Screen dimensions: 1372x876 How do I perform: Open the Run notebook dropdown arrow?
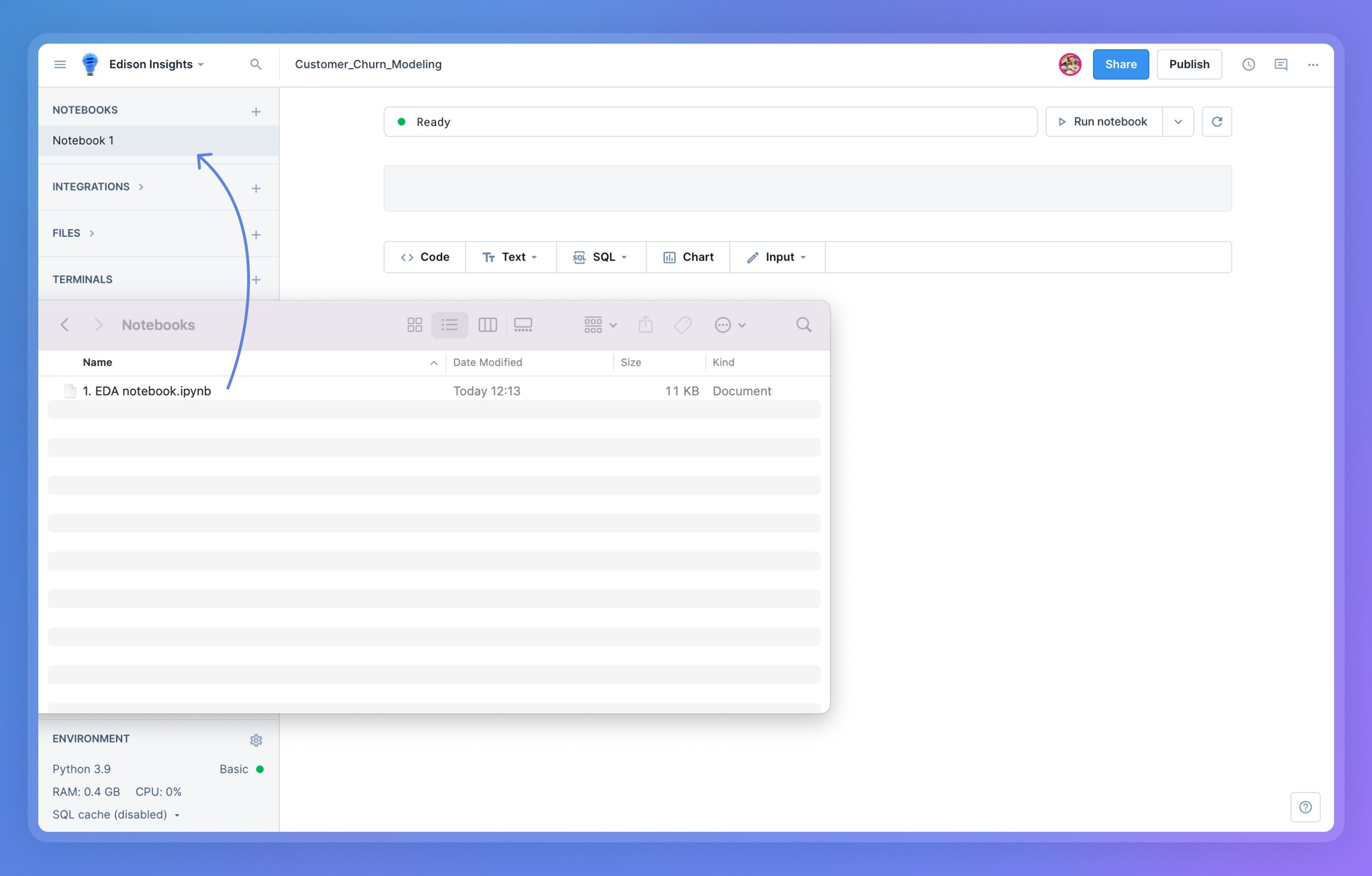point(1178,121)
